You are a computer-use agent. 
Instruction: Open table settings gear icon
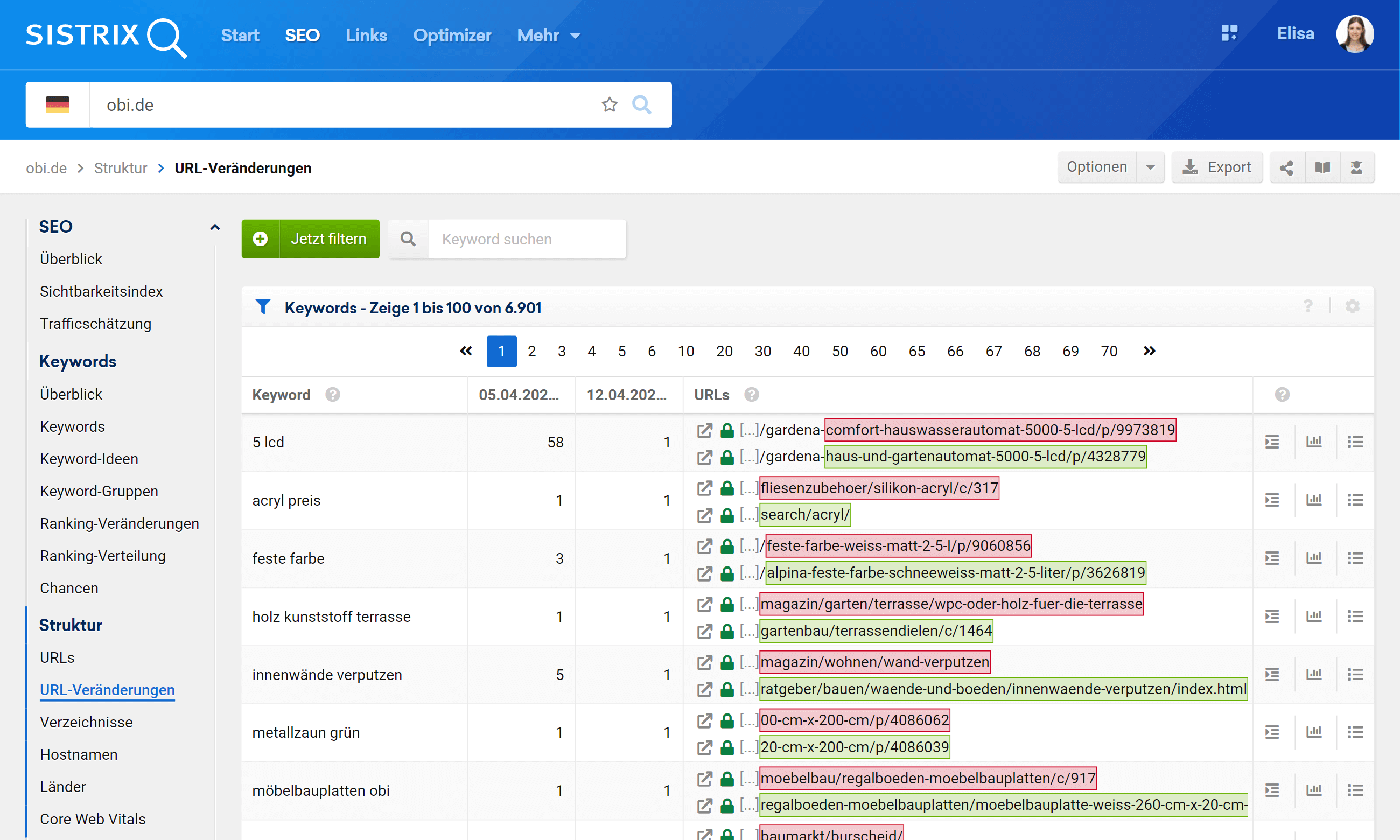pos(1352,307)
